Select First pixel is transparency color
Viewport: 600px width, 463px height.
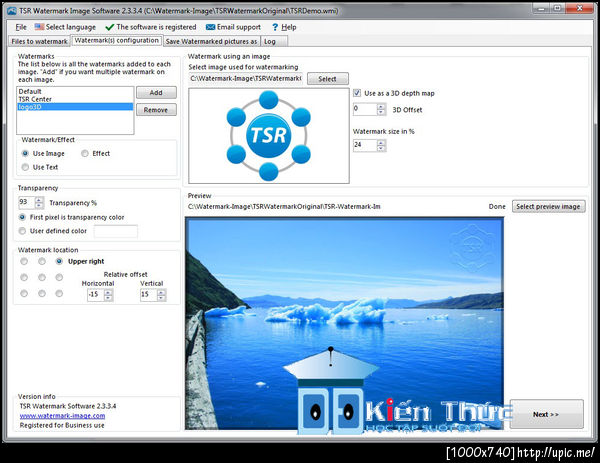[22, 217]
